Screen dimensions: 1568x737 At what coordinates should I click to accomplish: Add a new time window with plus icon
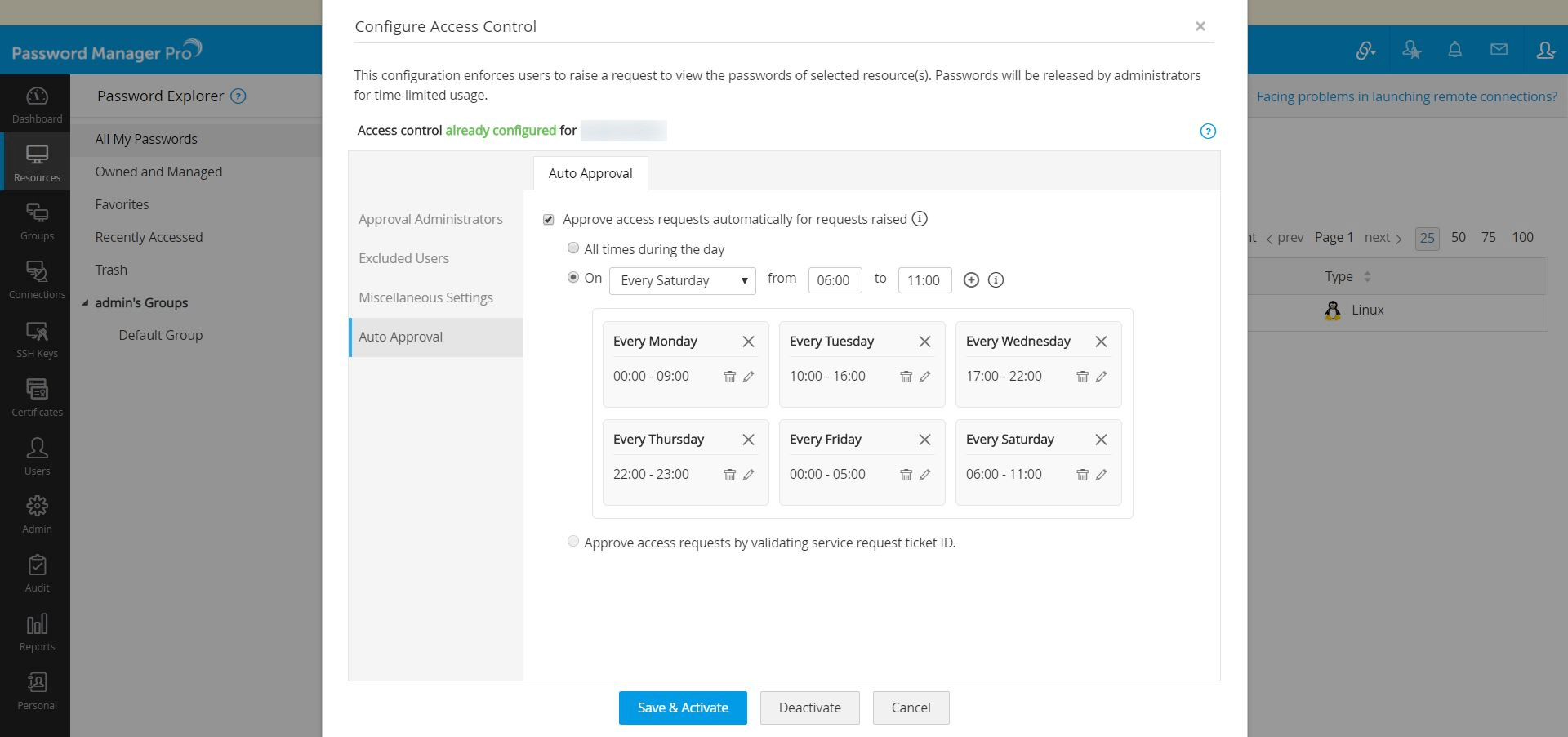tap(971, 280)
